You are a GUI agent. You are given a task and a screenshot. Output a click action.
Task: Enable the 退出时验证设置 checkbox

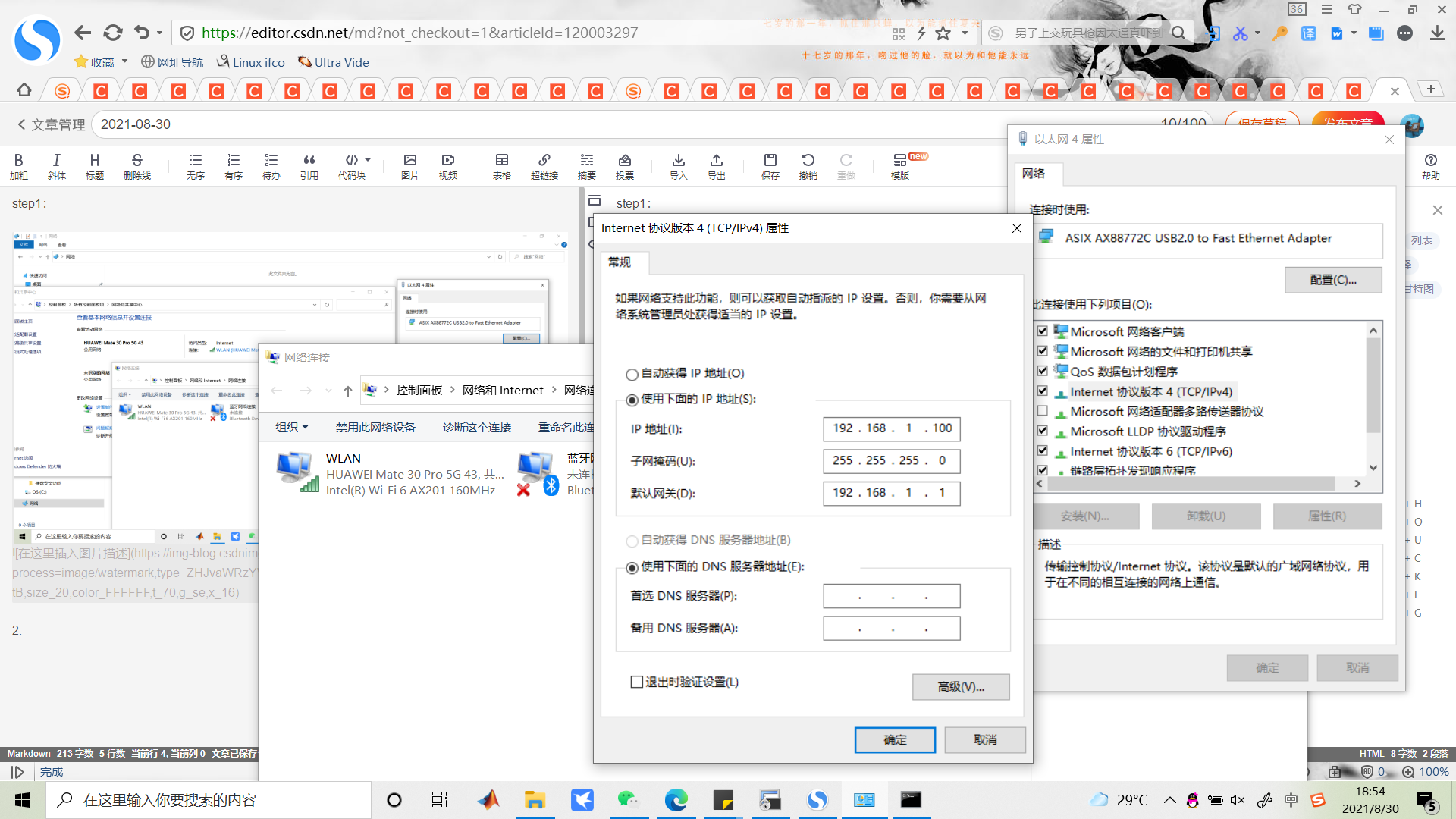click(636, 682)
